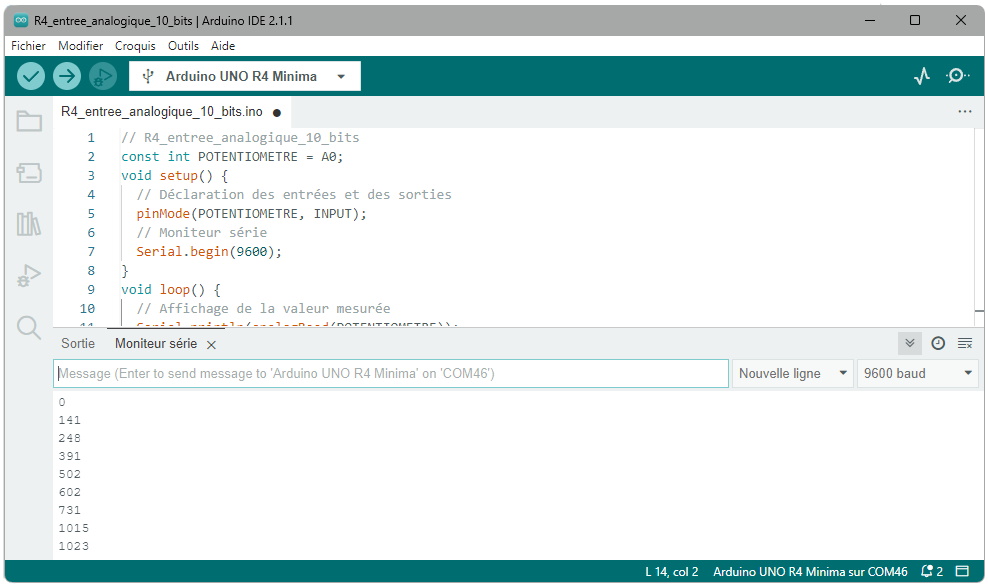Open the Modifier menu

point(81,46)
